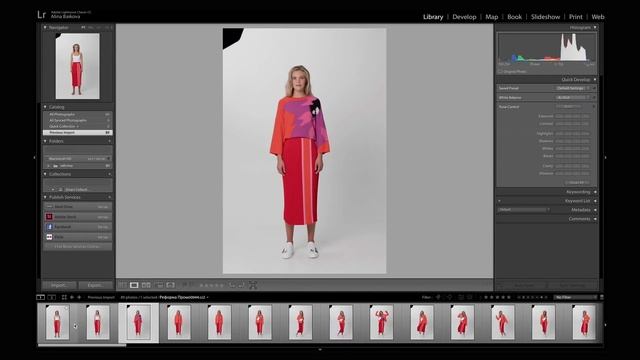Switch to Compare view (XY) icon
Viewport: 640px width, 360px height.
pyautogui.click(x=146, y=285)
